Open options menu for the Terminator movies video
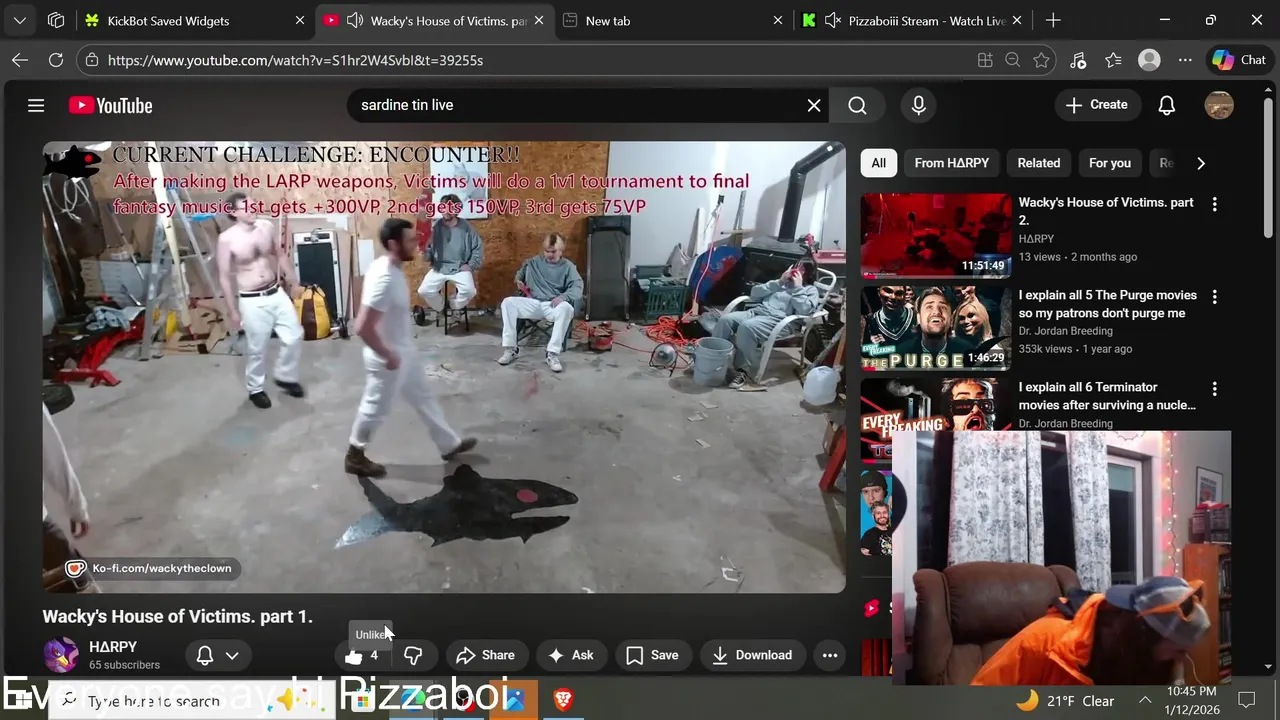1280x720 pixels. (1214, 389)
